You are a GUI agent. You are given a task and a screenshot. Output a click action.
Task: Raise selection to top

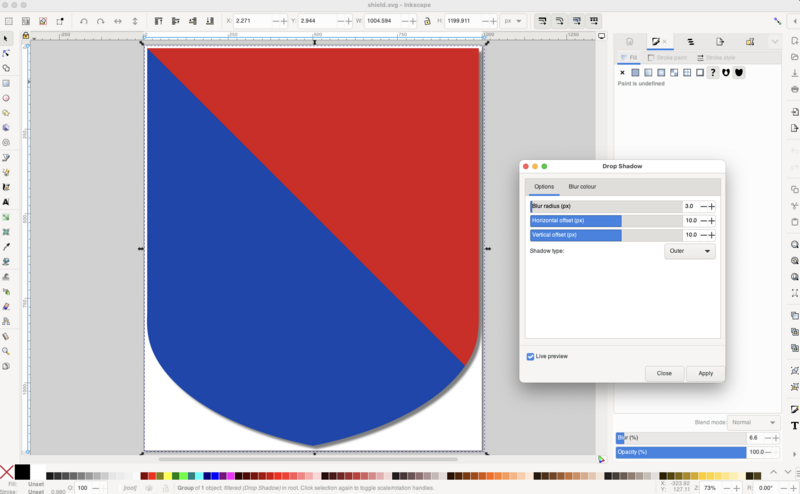click(158, 21)
